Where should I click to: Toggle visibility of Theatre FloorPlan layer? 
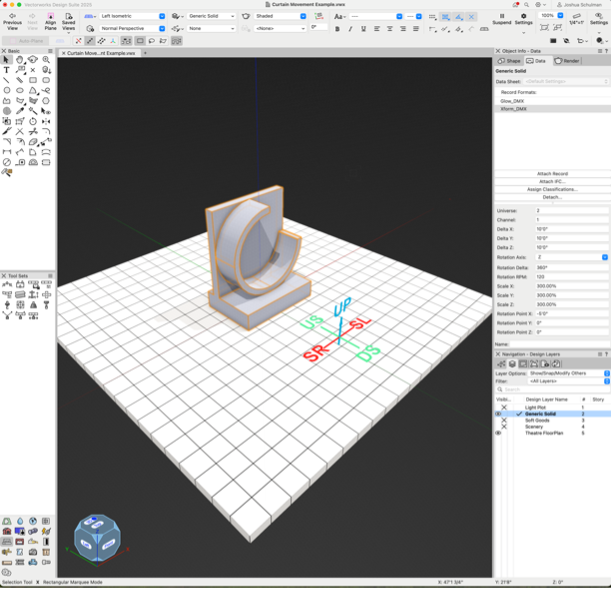[499, 433]
